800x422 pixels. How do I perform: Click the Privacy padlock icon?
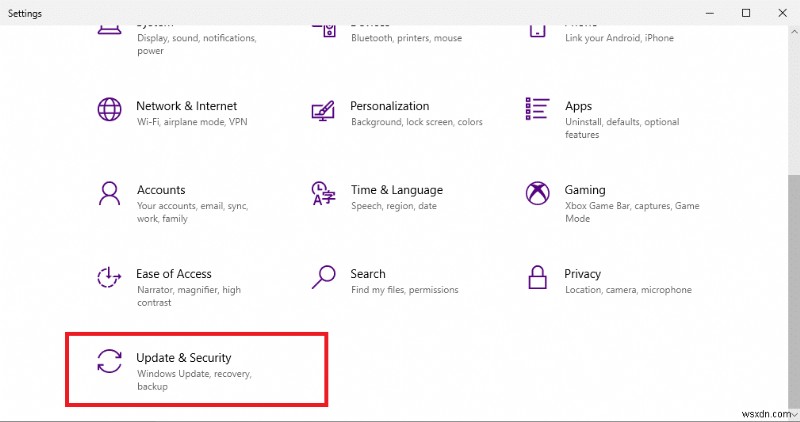[537, 277]
